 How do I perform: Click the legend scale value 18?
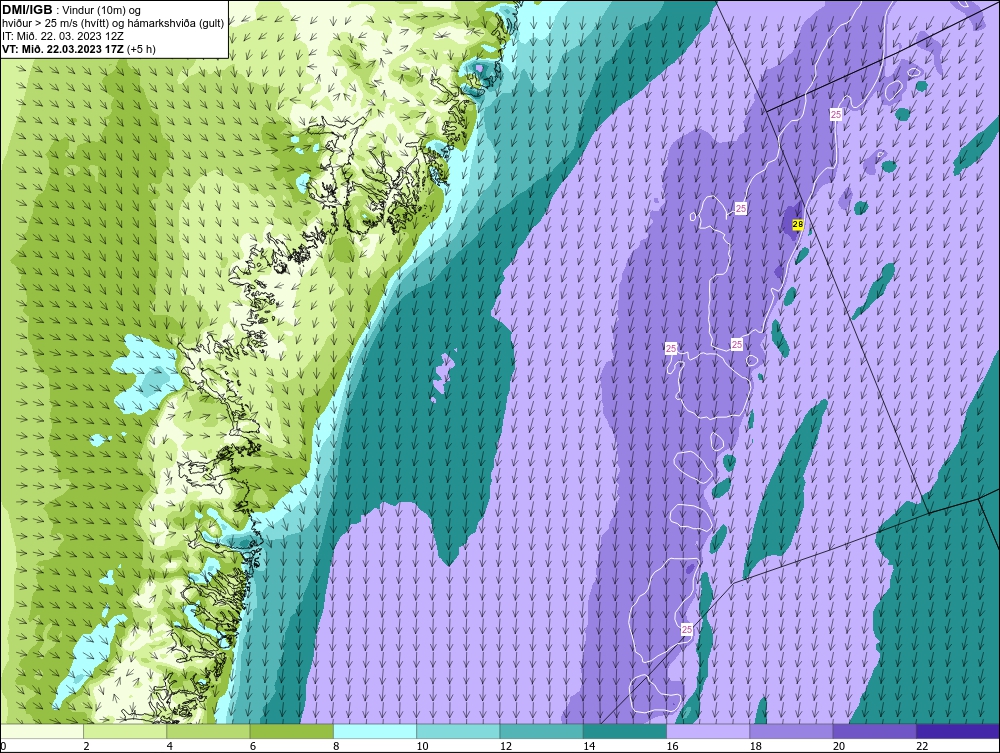(754, 747)
